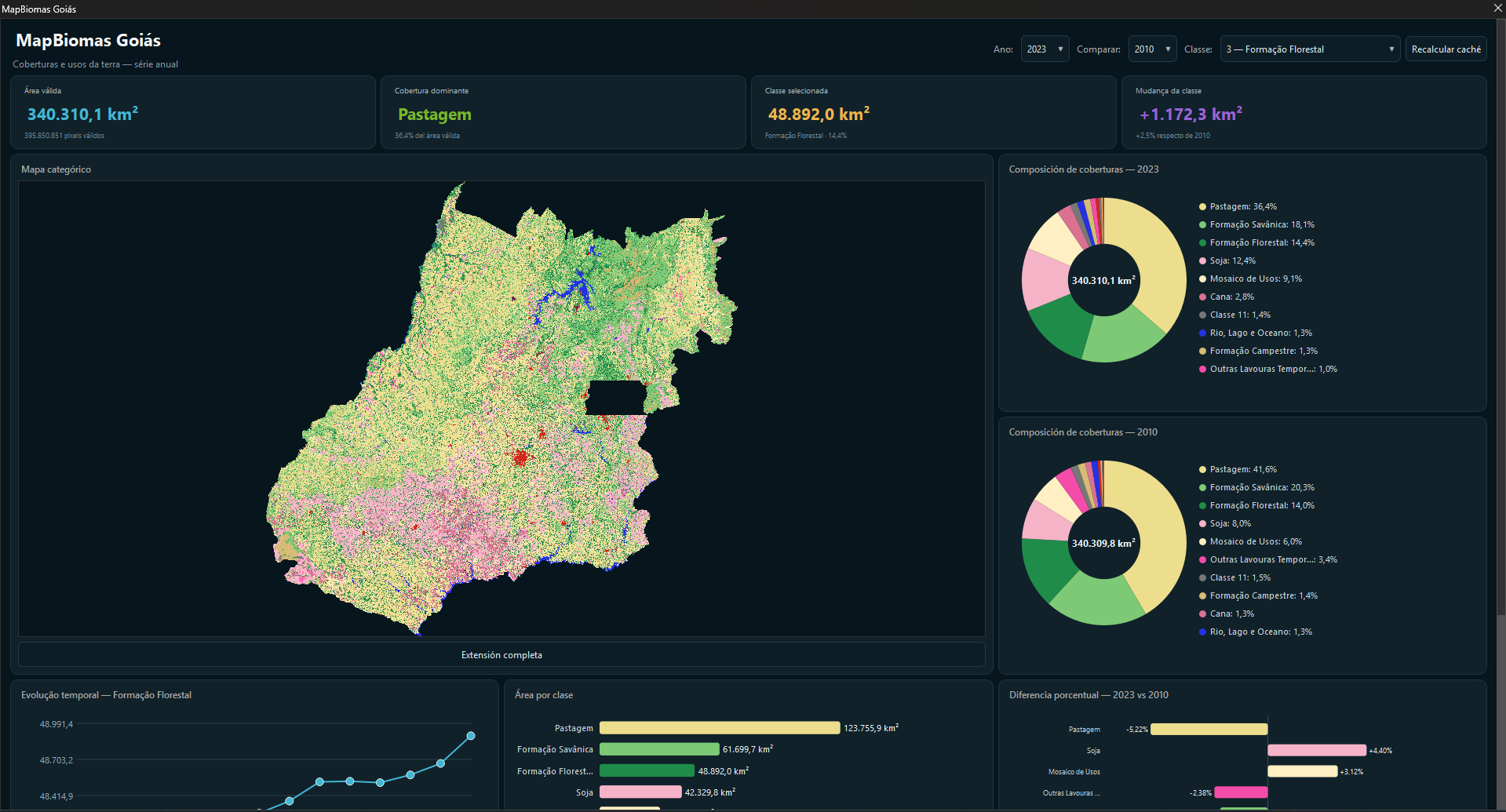Click the Pastagem -5.22% difference bar
This screenshot has width=1506, height=812.
tap(1209, 729)
